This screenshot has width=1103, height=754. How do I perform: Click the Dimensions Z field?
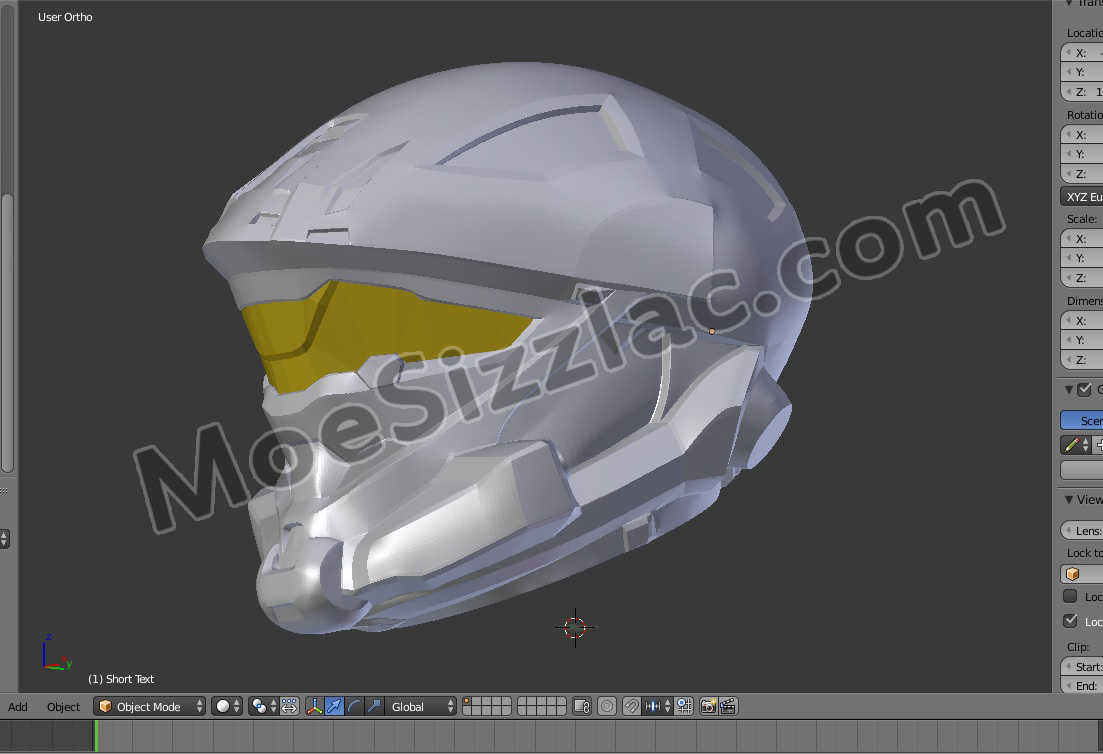(x=1082, y=359)
